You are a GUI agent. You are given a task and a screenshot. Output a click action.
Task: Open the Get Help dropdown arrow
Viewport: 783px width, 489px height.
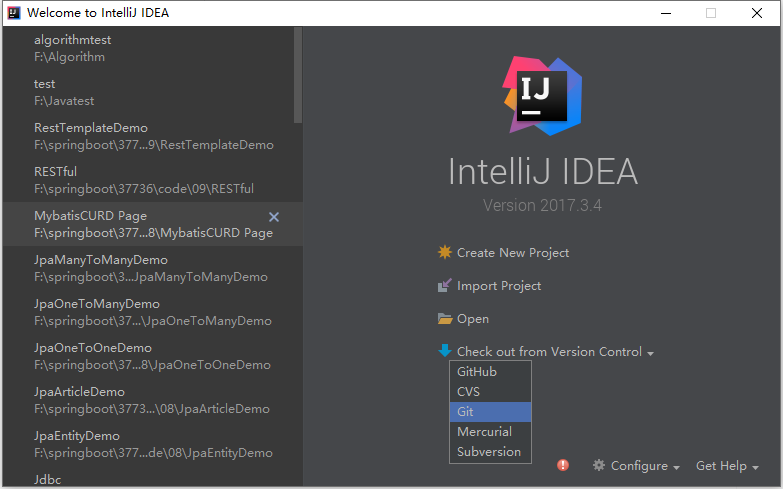pyautogui.click(x=755, y=468)
